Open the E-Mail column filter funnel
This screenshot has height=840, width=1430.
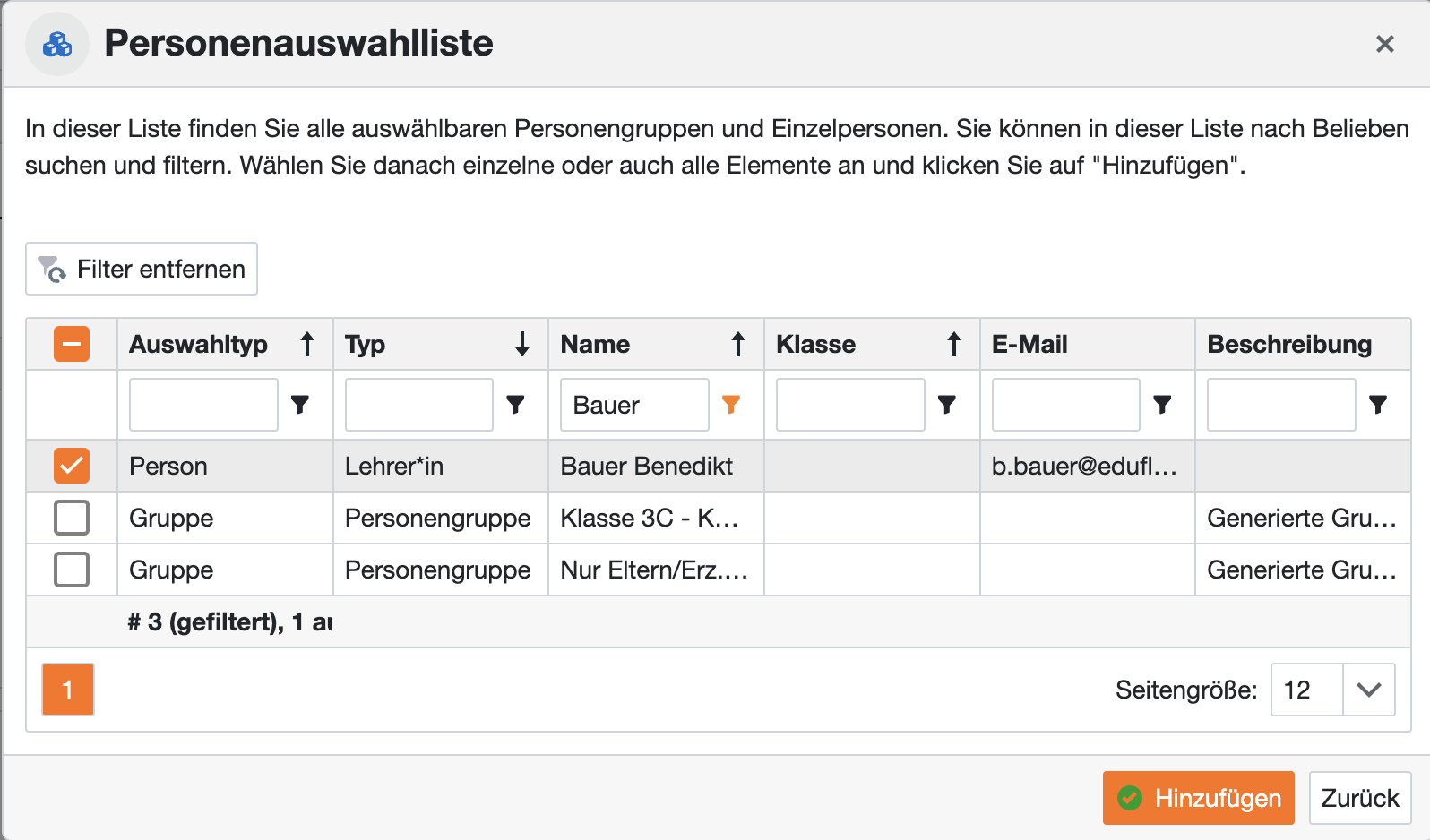coord(1162,405)
